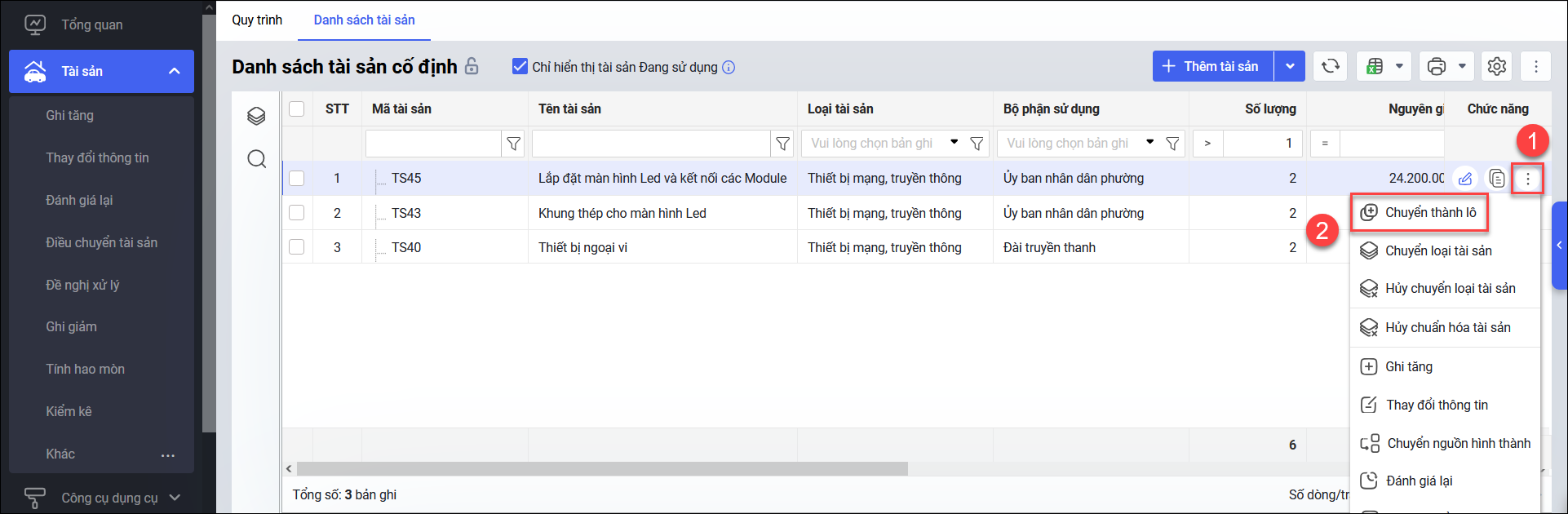Select 'Chuyển thành lô' from context menu
The image size is (1568, 514).
1429,212
